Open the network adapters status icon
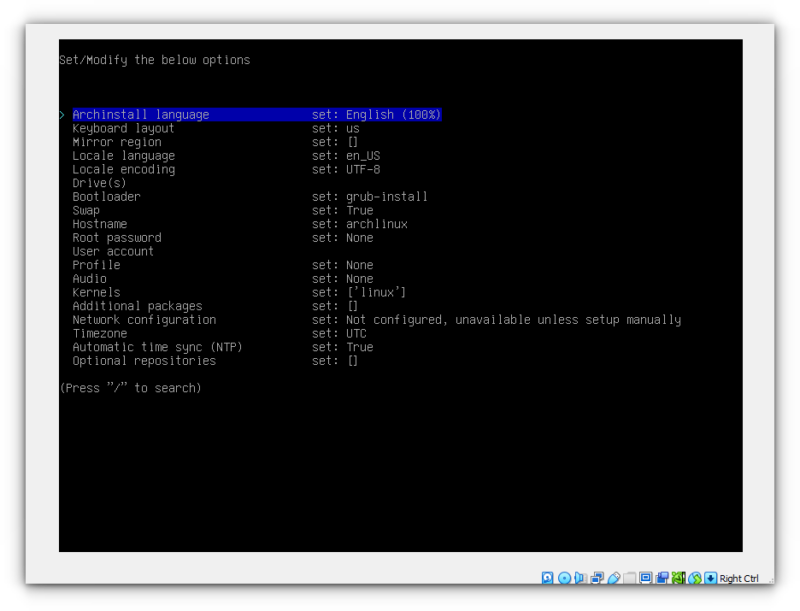800x611 pixels. pyautogui.click(x=598, y=578)
